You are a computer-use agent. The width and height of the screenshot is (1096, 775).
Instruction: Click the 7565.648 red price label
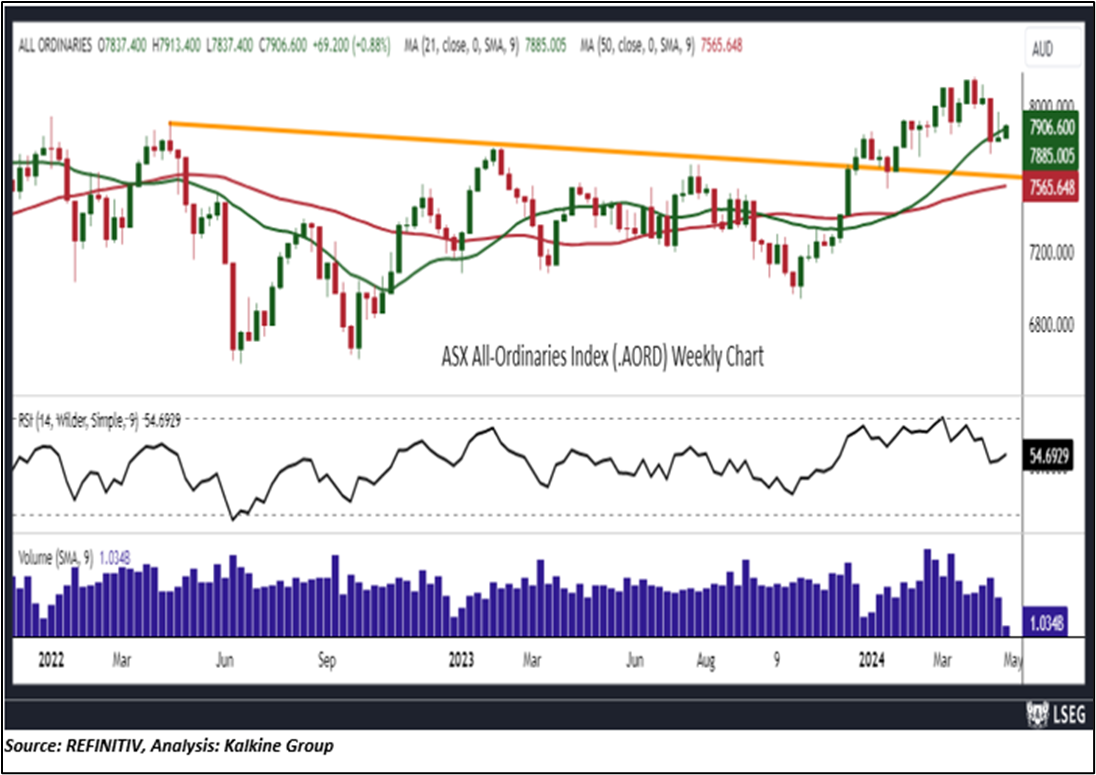1052,188
